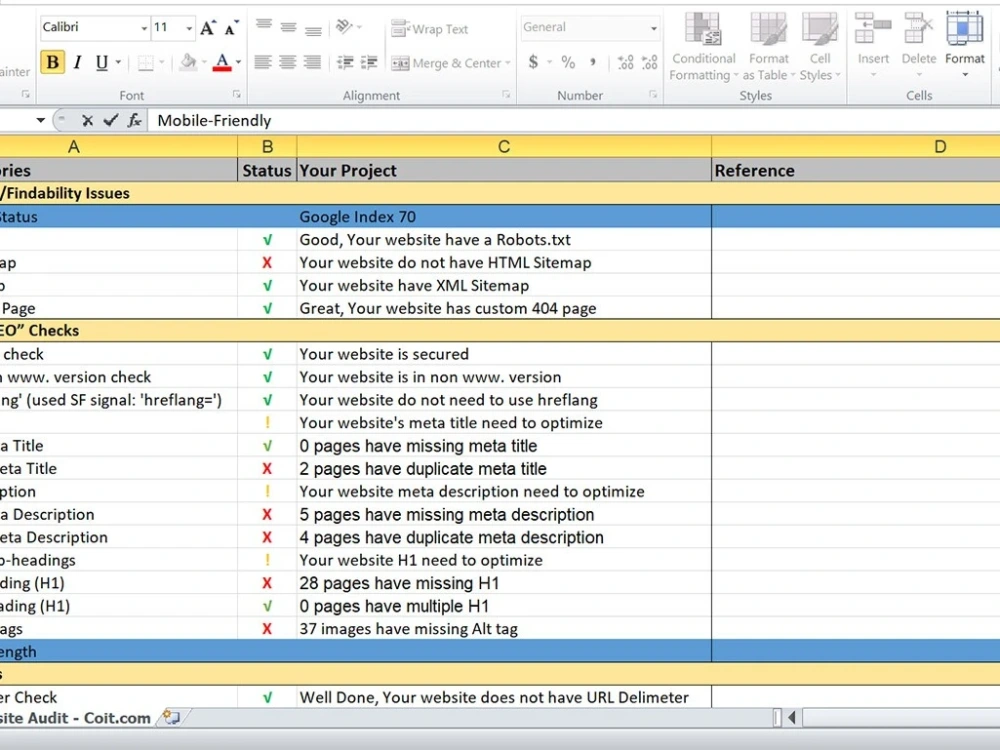Click Merge & Center button

pos(446,63)
